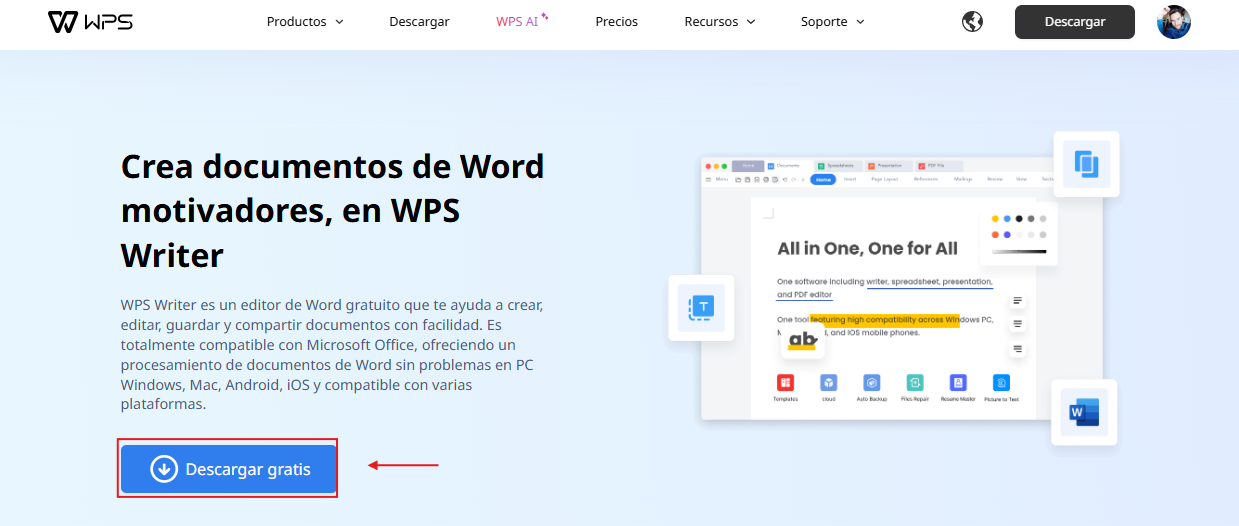The height and width of the screenshot is (526, 1239).
Task: Select the Presentation tab in illustration
Action: 888,165
